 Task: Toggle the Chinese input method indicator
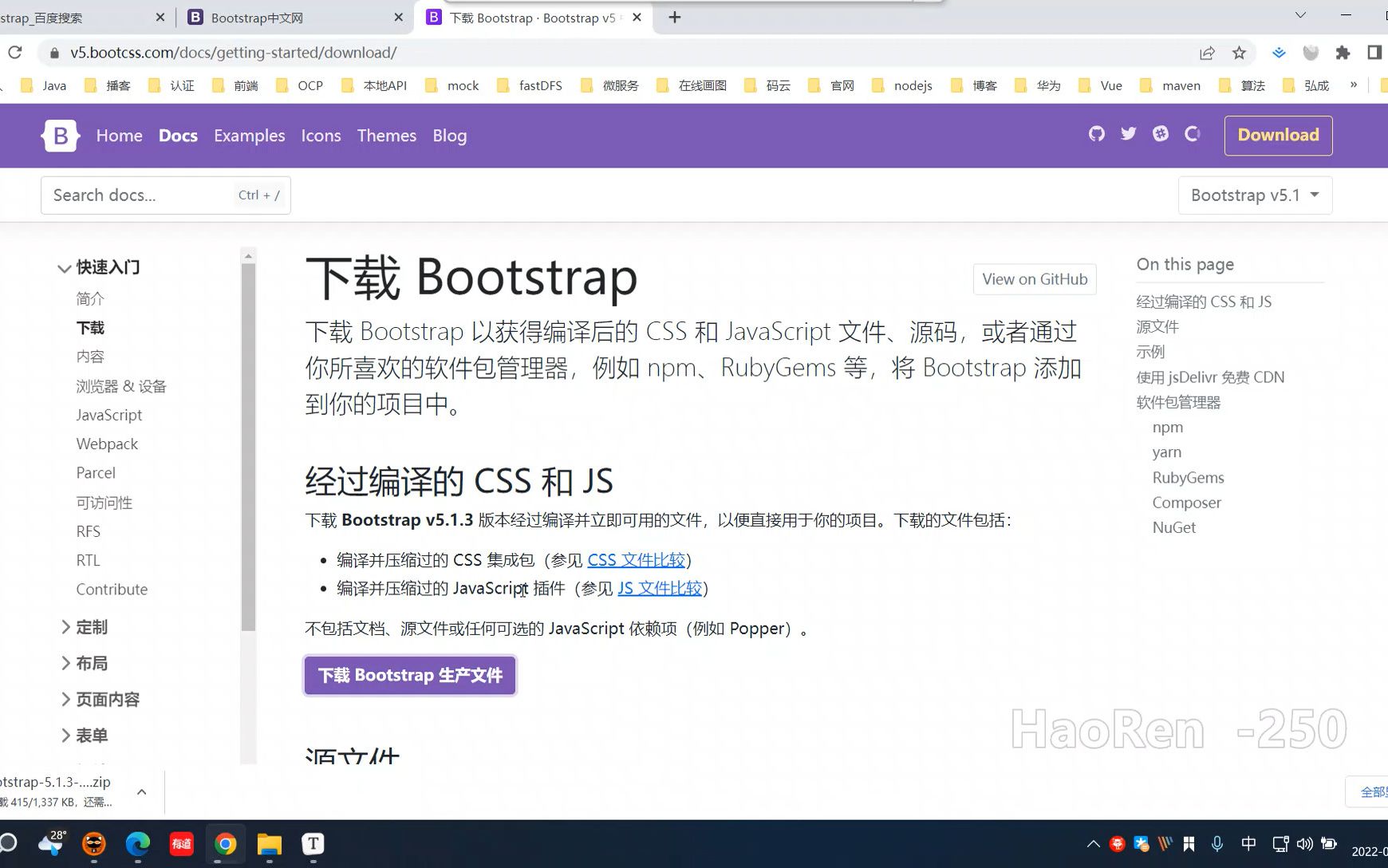click(1249, 844)
